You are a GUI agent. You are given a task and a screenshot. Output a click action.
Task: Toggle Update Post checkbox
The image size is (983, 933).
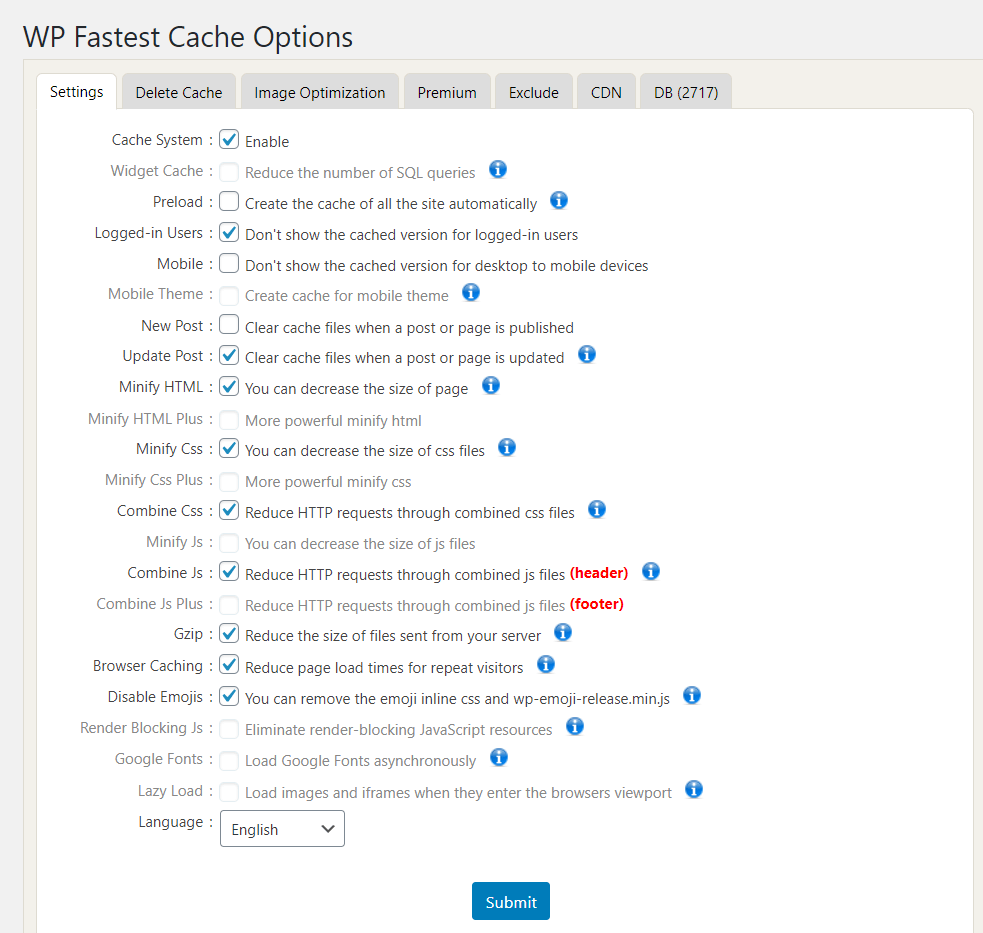click(229, 356)
